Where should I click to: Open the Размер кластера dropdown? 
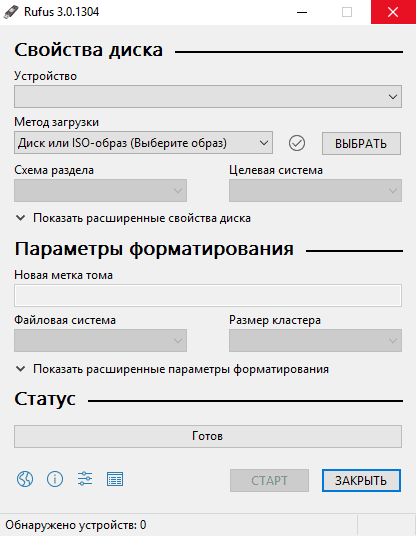pos(315,340)
